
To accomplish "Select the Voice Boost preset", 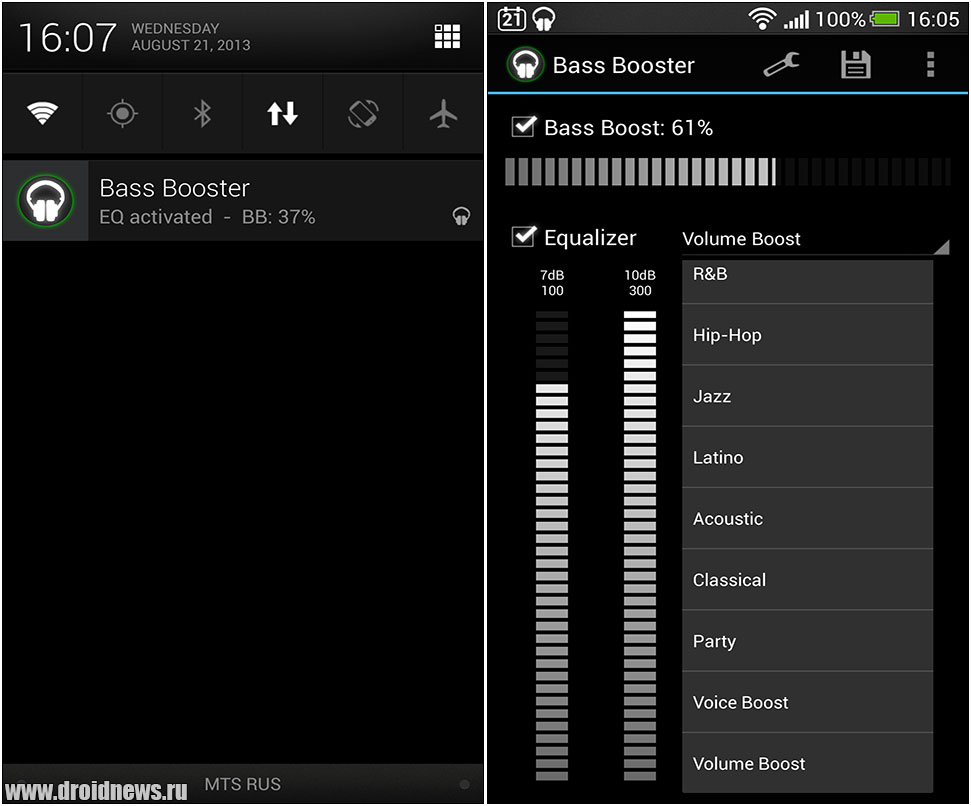I will (808, 703).
